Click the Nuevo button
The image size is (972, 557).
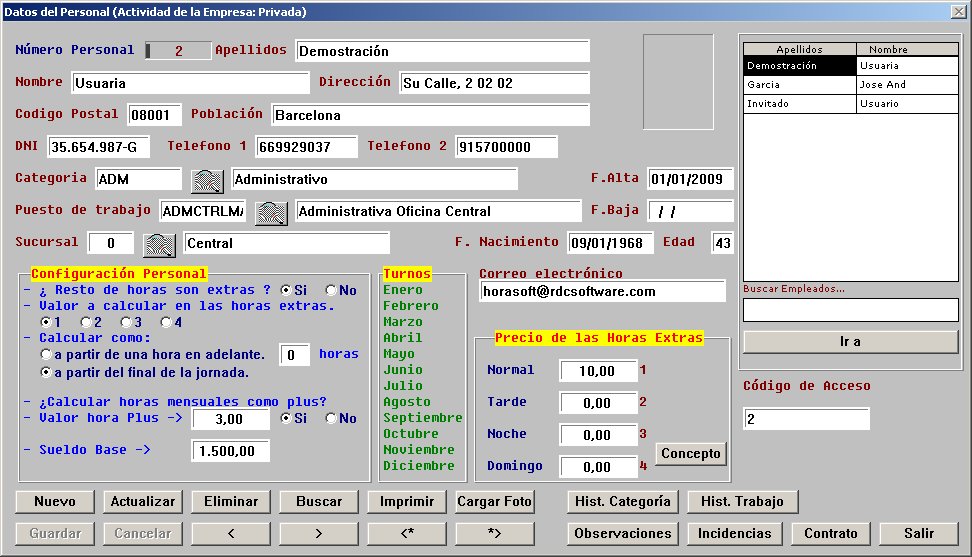click(55, 501)
